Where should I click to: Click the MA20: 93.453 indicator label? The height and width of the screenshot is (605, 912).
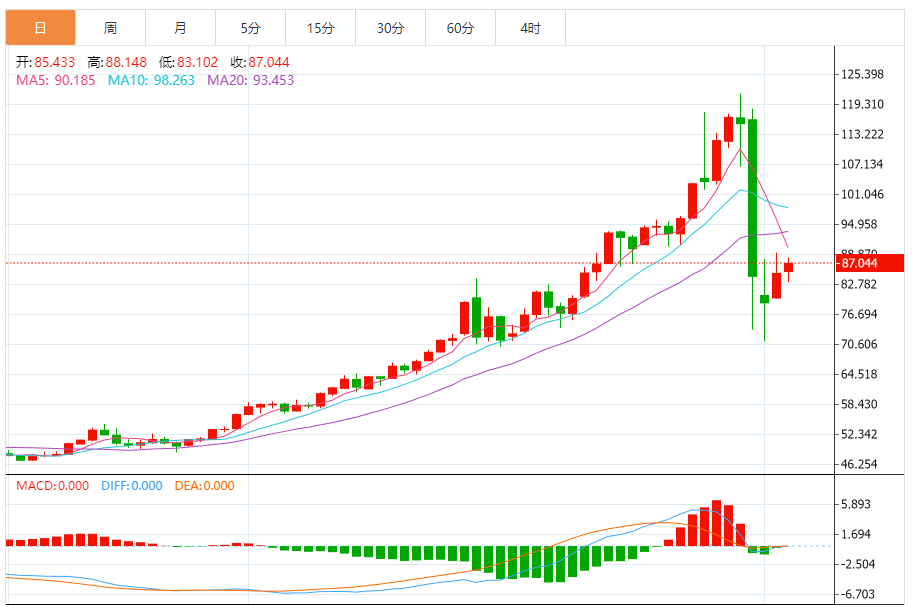point(250,80)
